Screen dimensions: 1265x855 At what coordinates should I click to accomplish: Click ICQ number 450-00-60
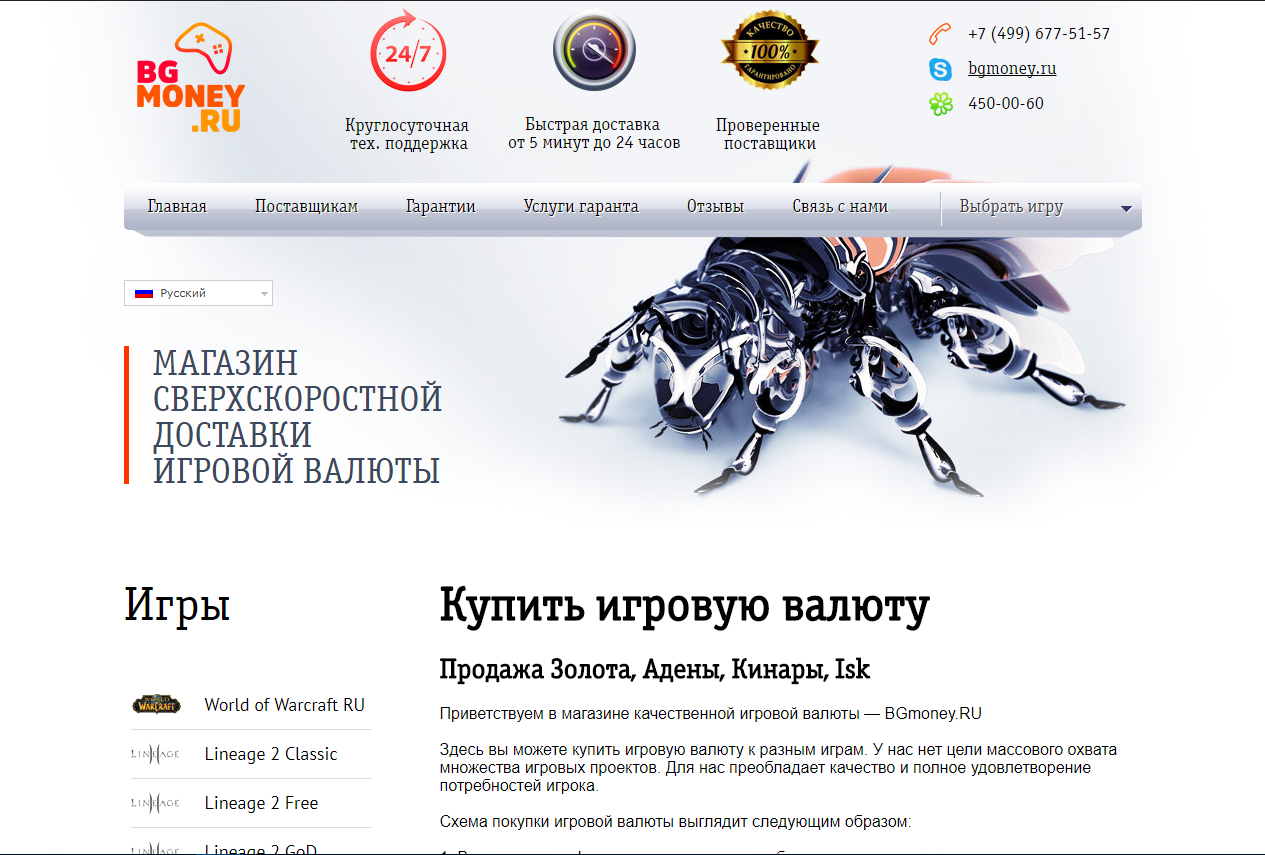click(1006, 104)
